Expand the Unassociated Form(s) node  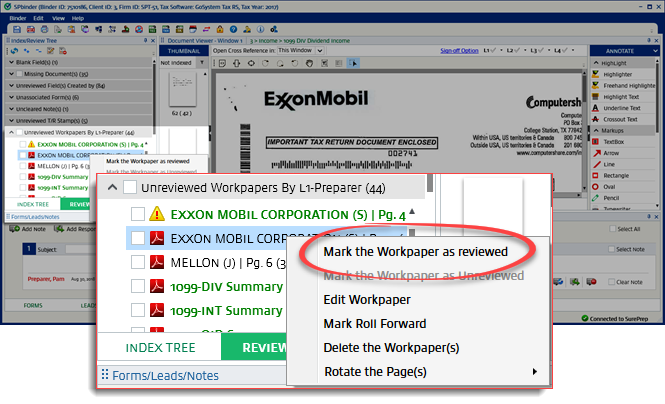point(11,97)
